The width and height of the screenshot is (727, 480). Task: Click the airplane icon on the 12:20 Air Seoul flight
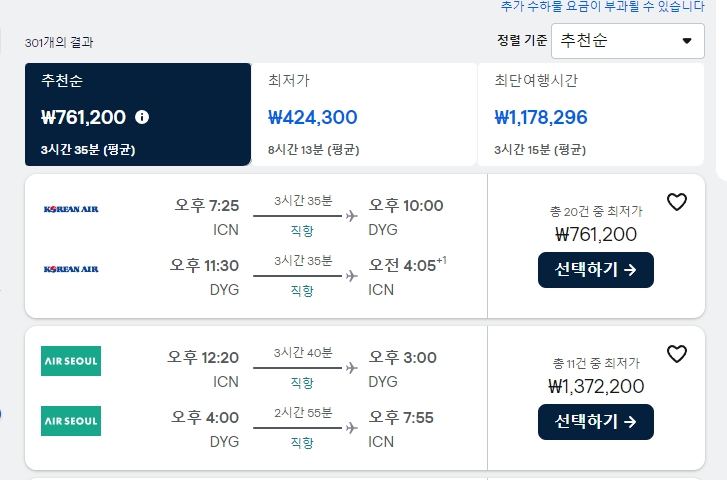(x=352, y=368)
